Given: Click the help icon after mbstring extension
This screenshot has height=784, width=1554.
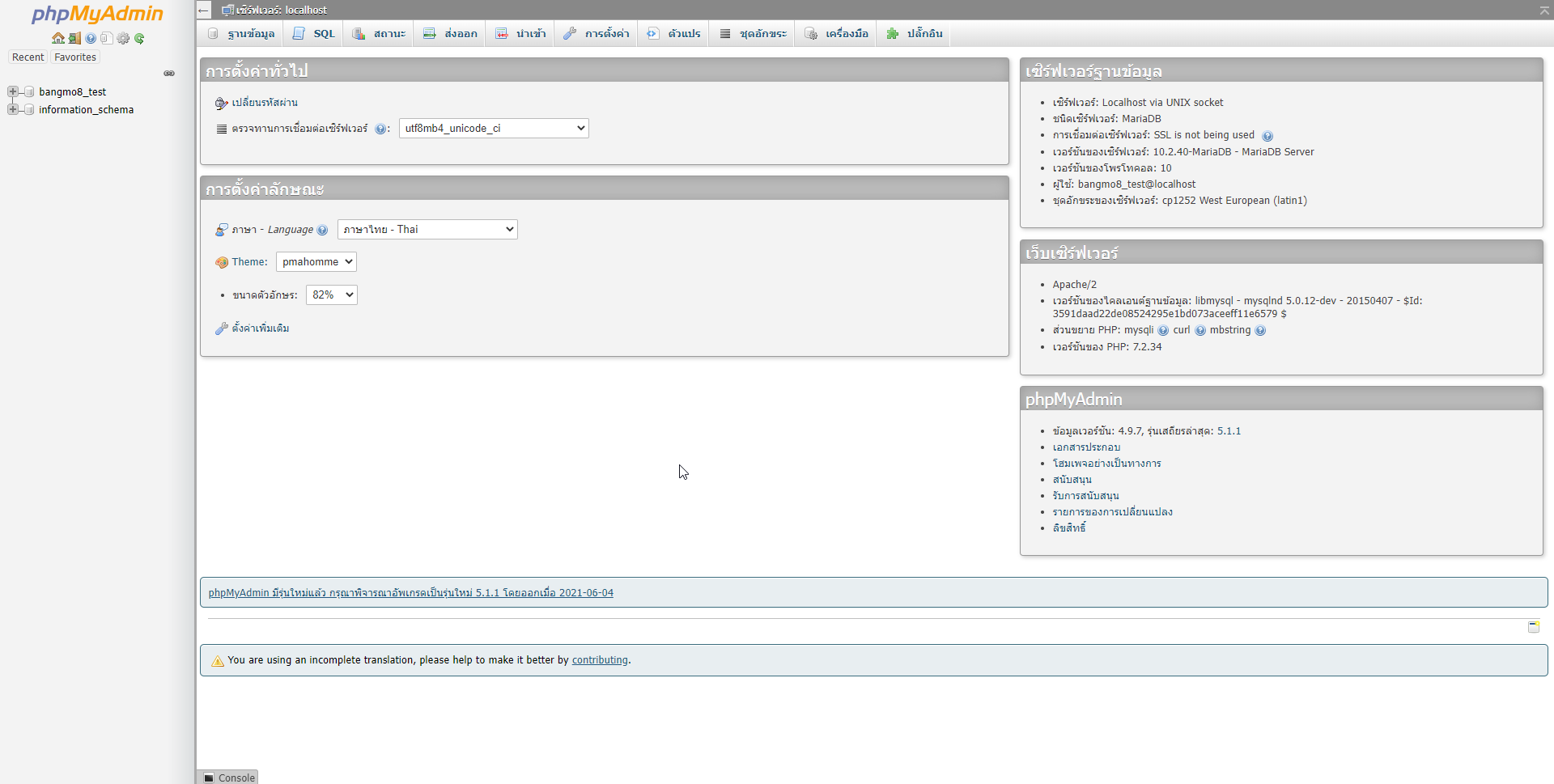Looking at the screenshot, I should [1260, 330].
